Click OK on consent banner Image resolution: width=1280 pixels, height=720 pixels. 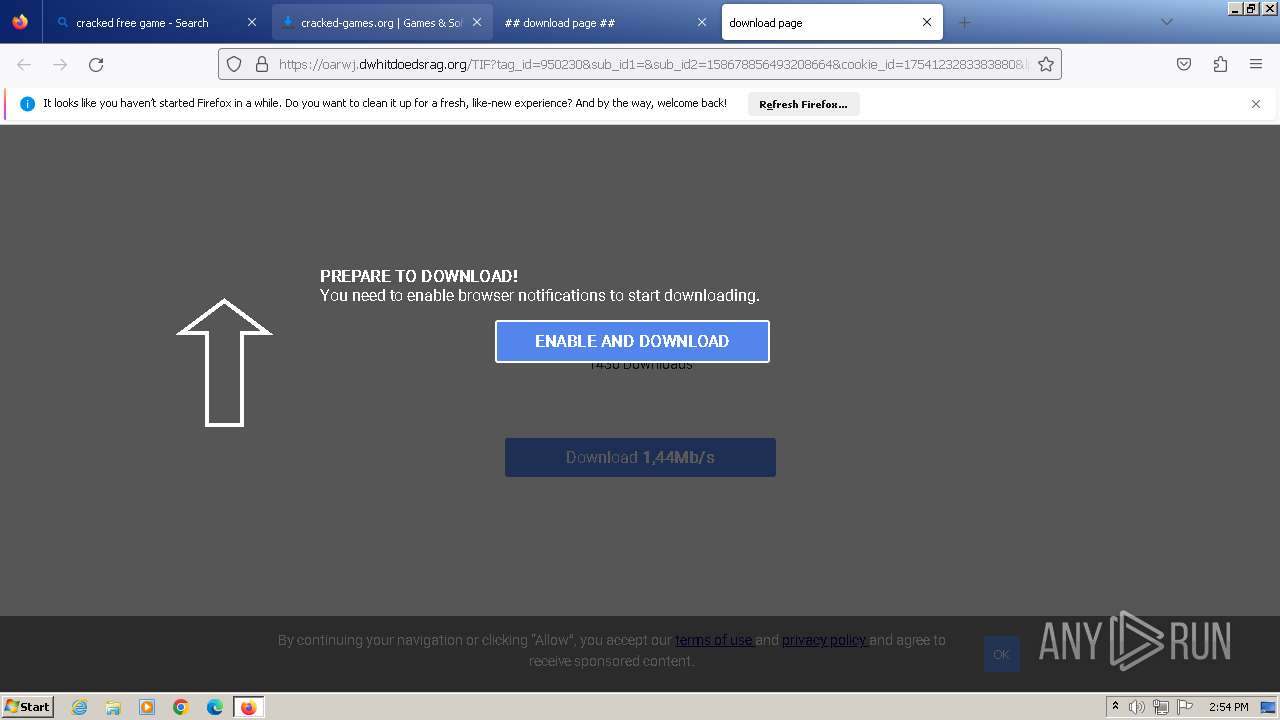coord(1001,654)
